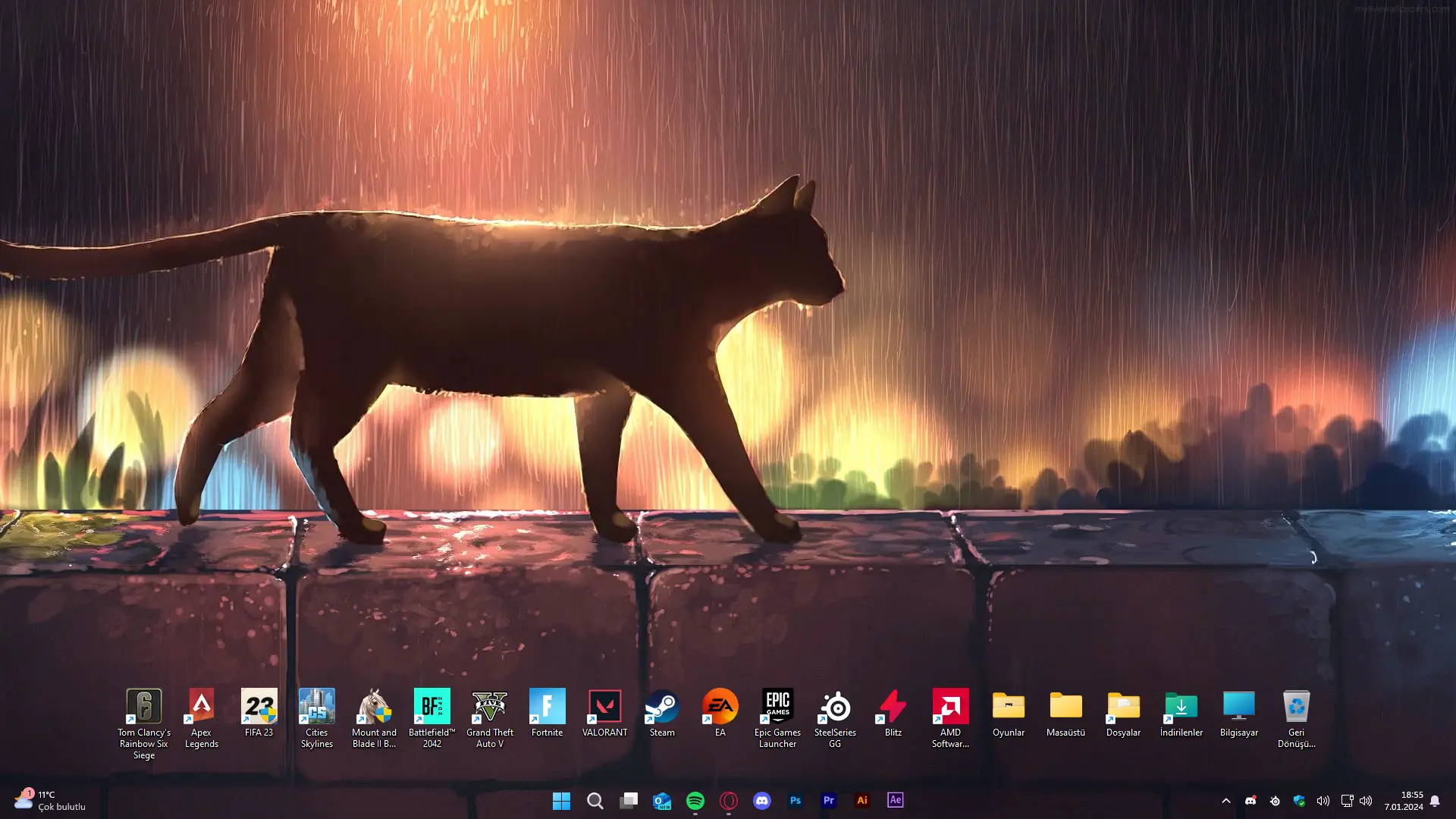The image size is (1456, 819).
Task: Click the Battlefield 2042 shortcut
Action: (432, 717)
